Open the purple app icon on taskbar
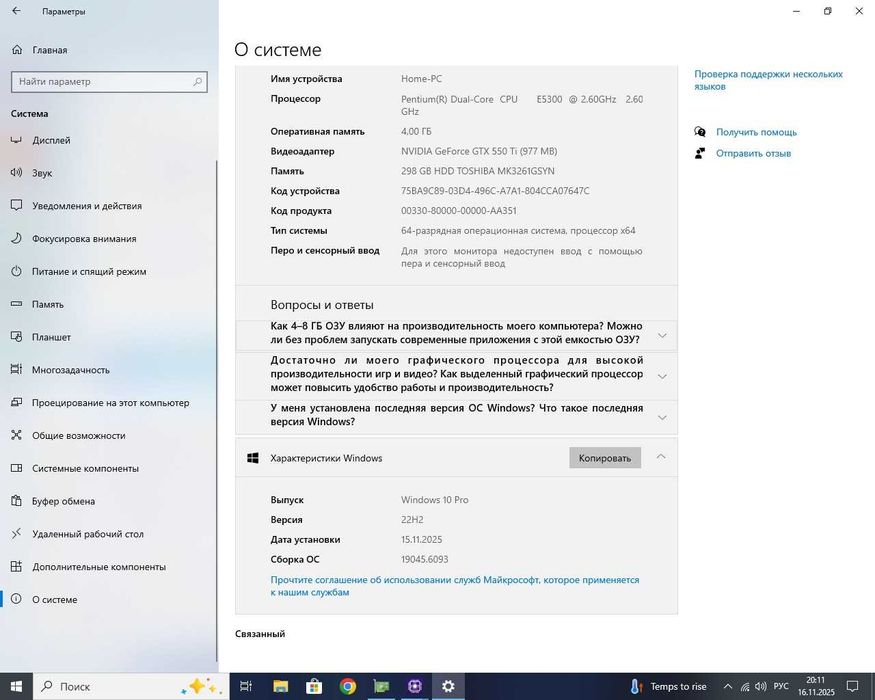Screen dimensions: 875x700 coord(415,686)
